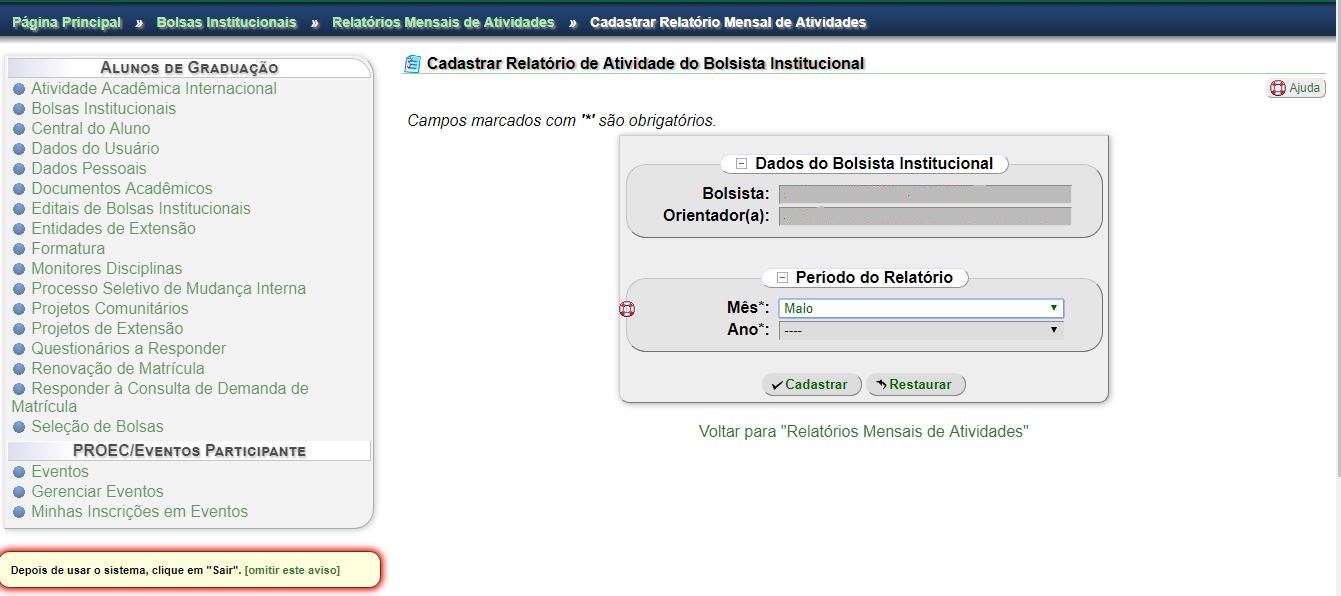The height and width of the screenshot is (596, 1341).
Task: Click the page icon beside the Cadastrar Relatório title
Action: click(x=412, y=64)
